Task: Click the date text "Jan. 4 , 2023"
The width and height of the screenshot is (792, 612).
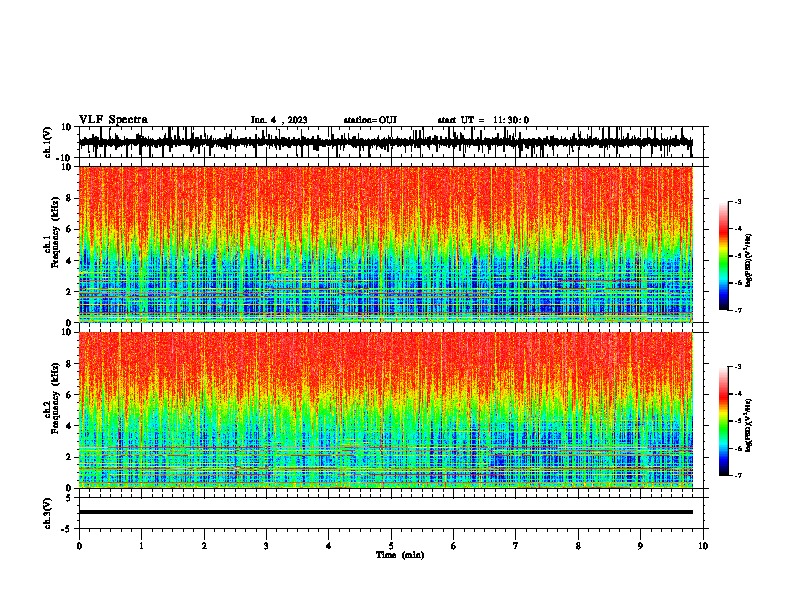Action: (x=279, y=120)
